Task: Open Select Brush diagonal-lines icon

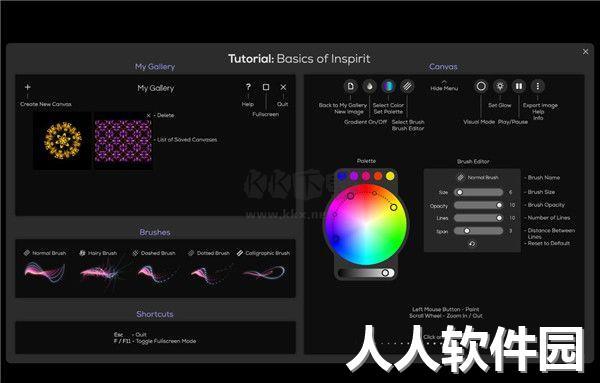Action: coord(408,86)
